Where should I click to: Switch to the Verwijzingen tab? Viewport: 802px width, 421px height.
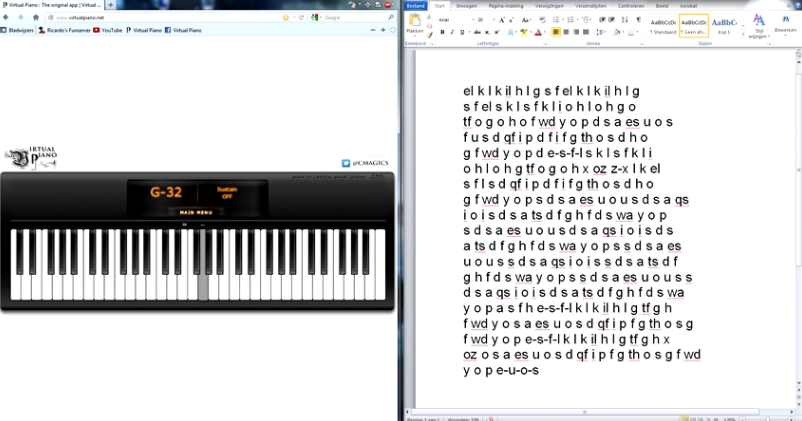point(549,6)
